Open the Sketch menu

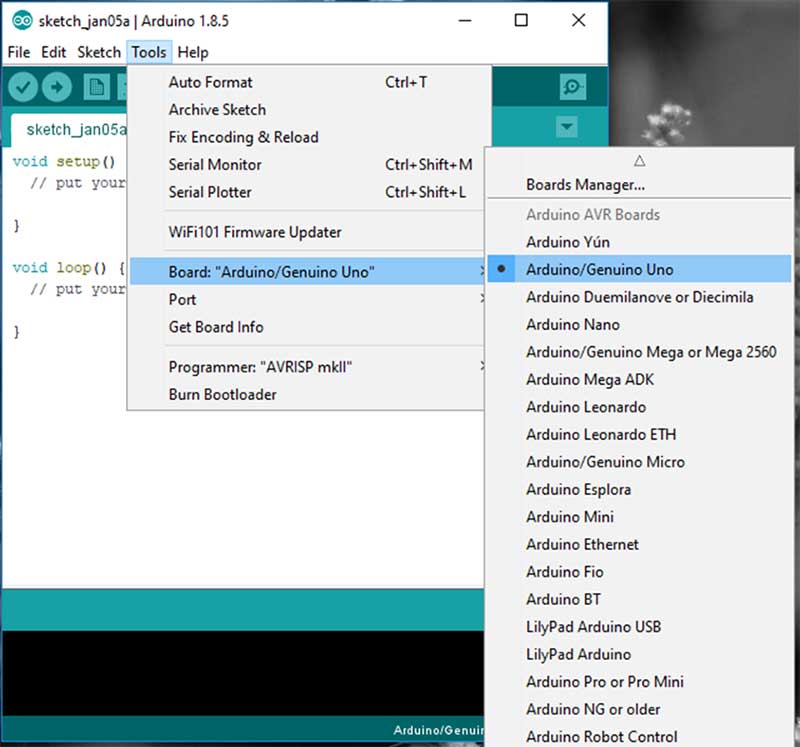point(97,52)
